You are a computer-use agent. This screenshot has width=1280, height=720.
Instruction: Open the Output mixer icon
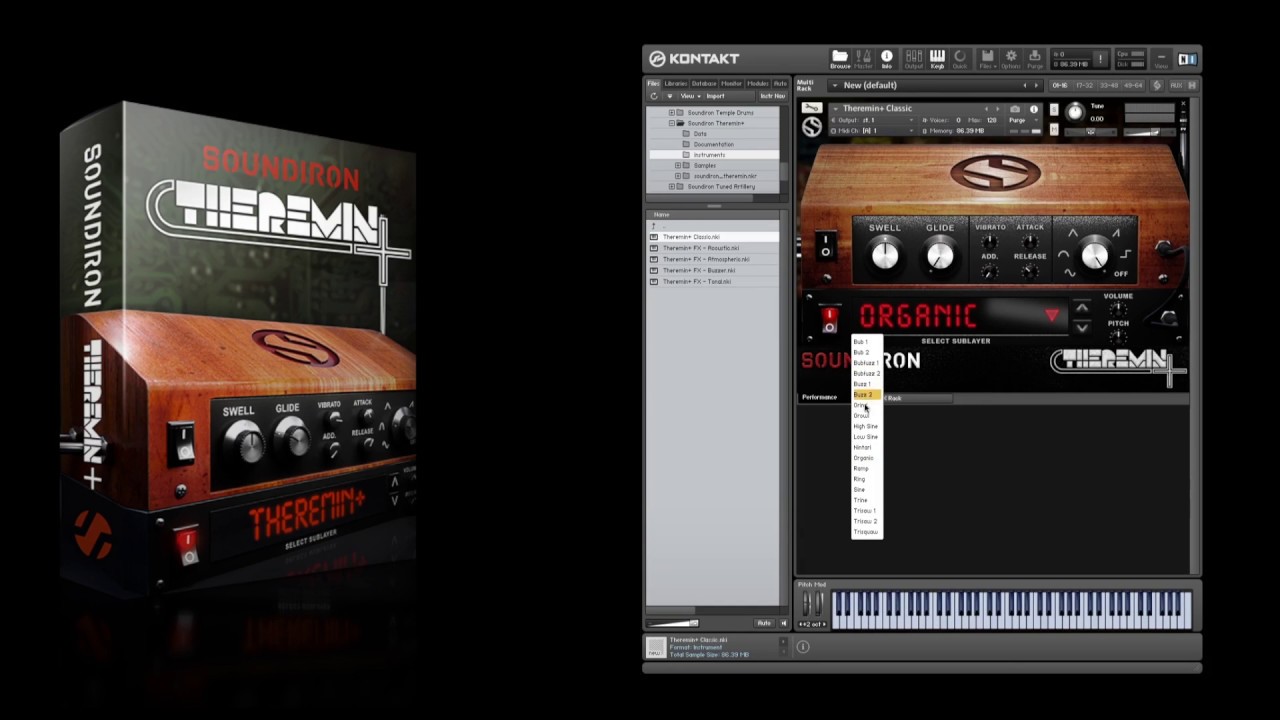coord(914,59)
